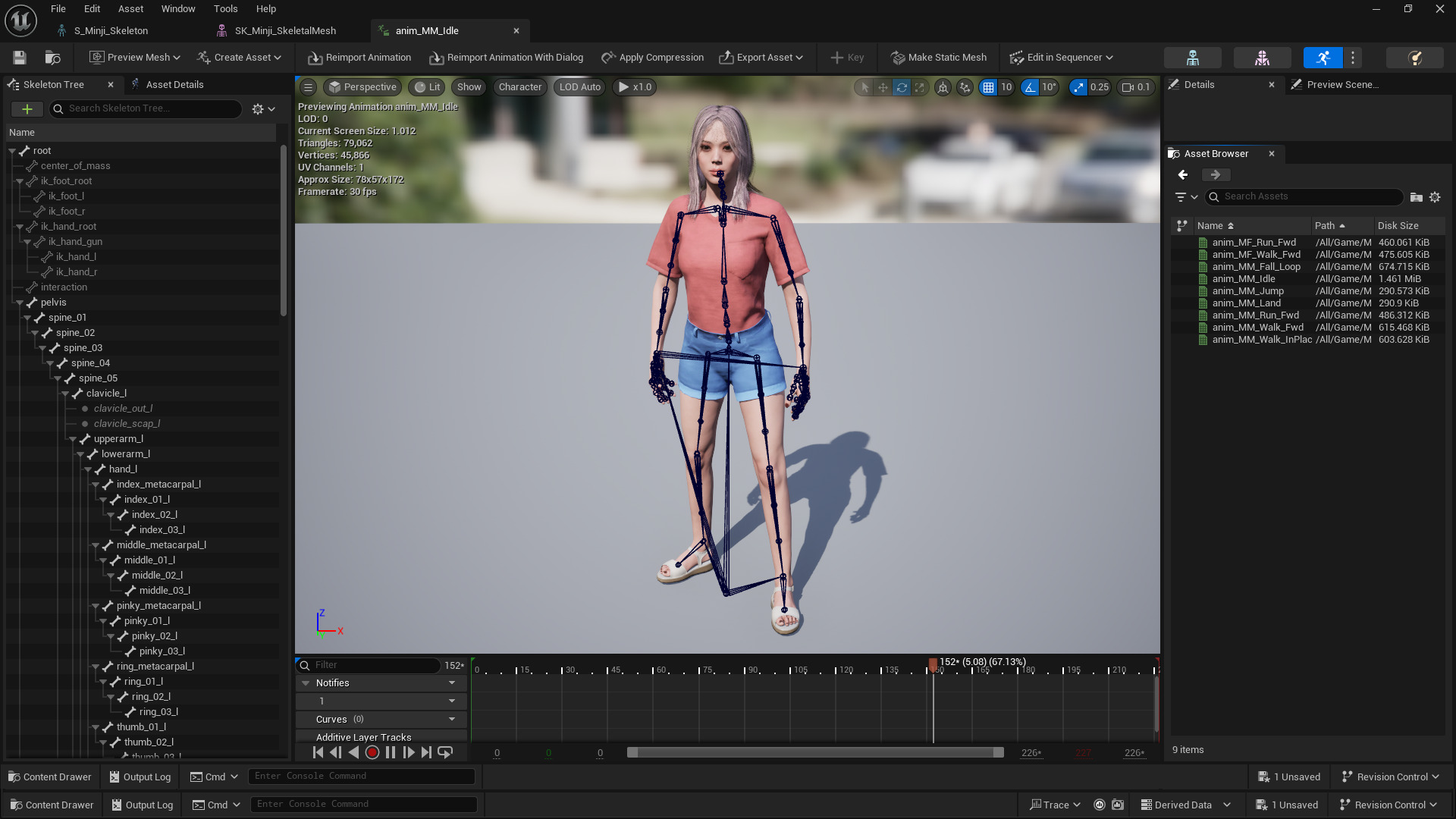The height and width of the screenshot is (819, 1456).
Task: Open the File menu
Action: click(x=58, y=9)
